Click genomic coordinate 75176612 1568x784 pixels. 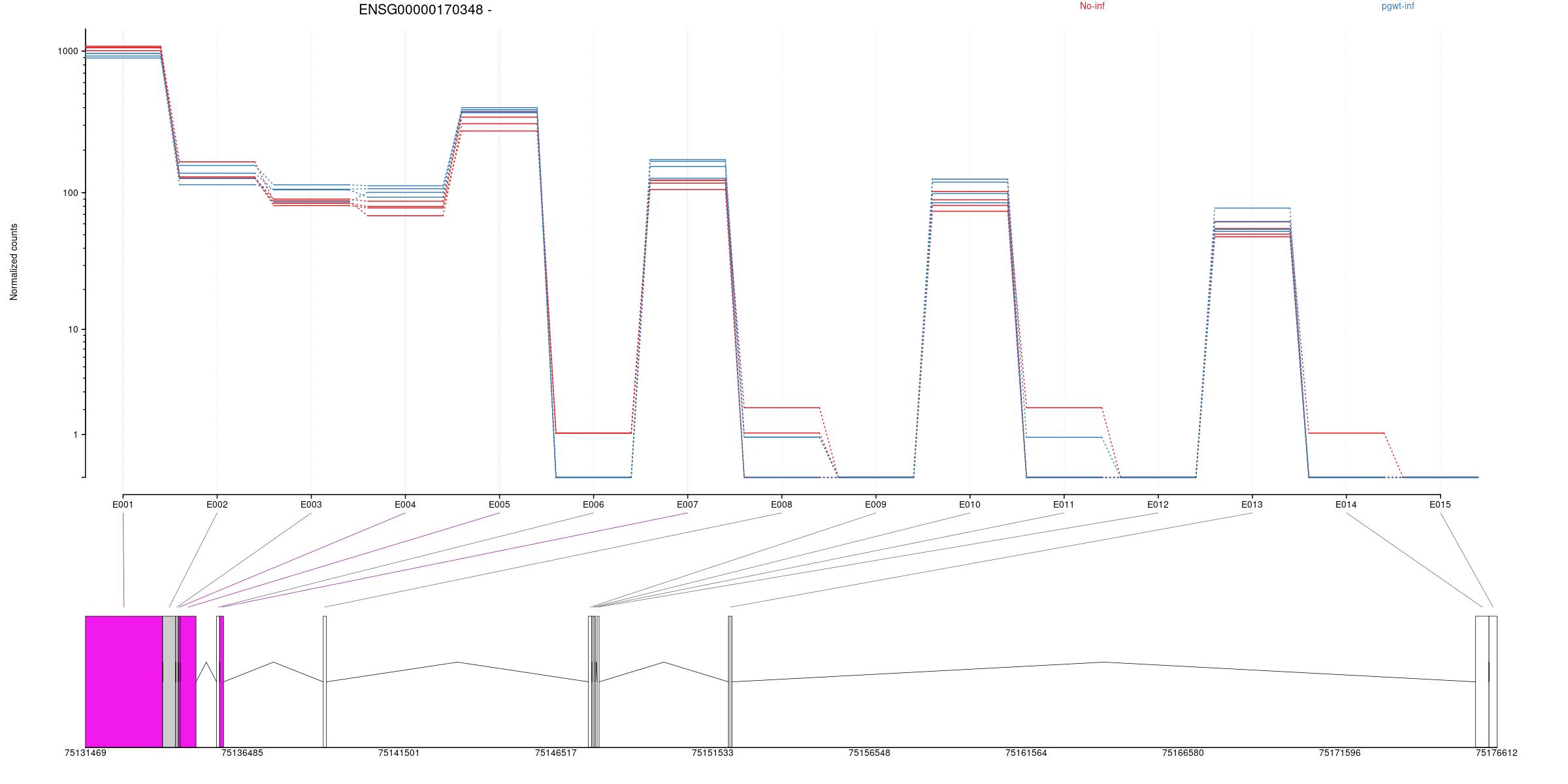[x=1496, y=753]
